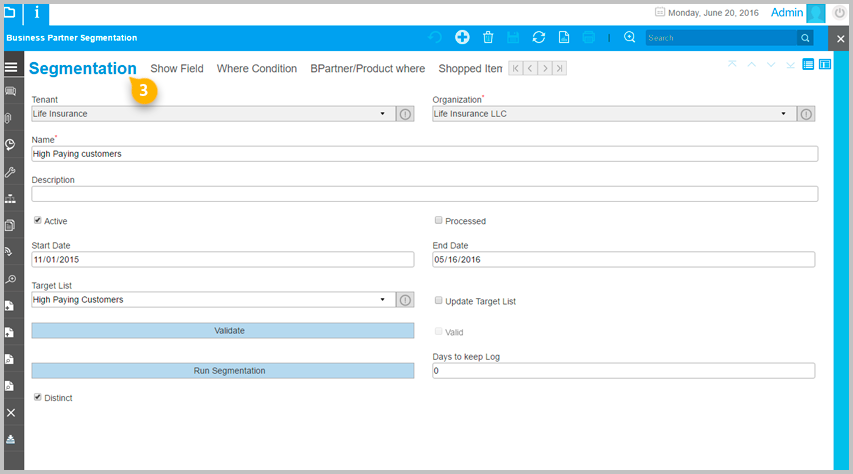Toggle the Valid checkbox
853x474 pixels.
coord(438,331)
